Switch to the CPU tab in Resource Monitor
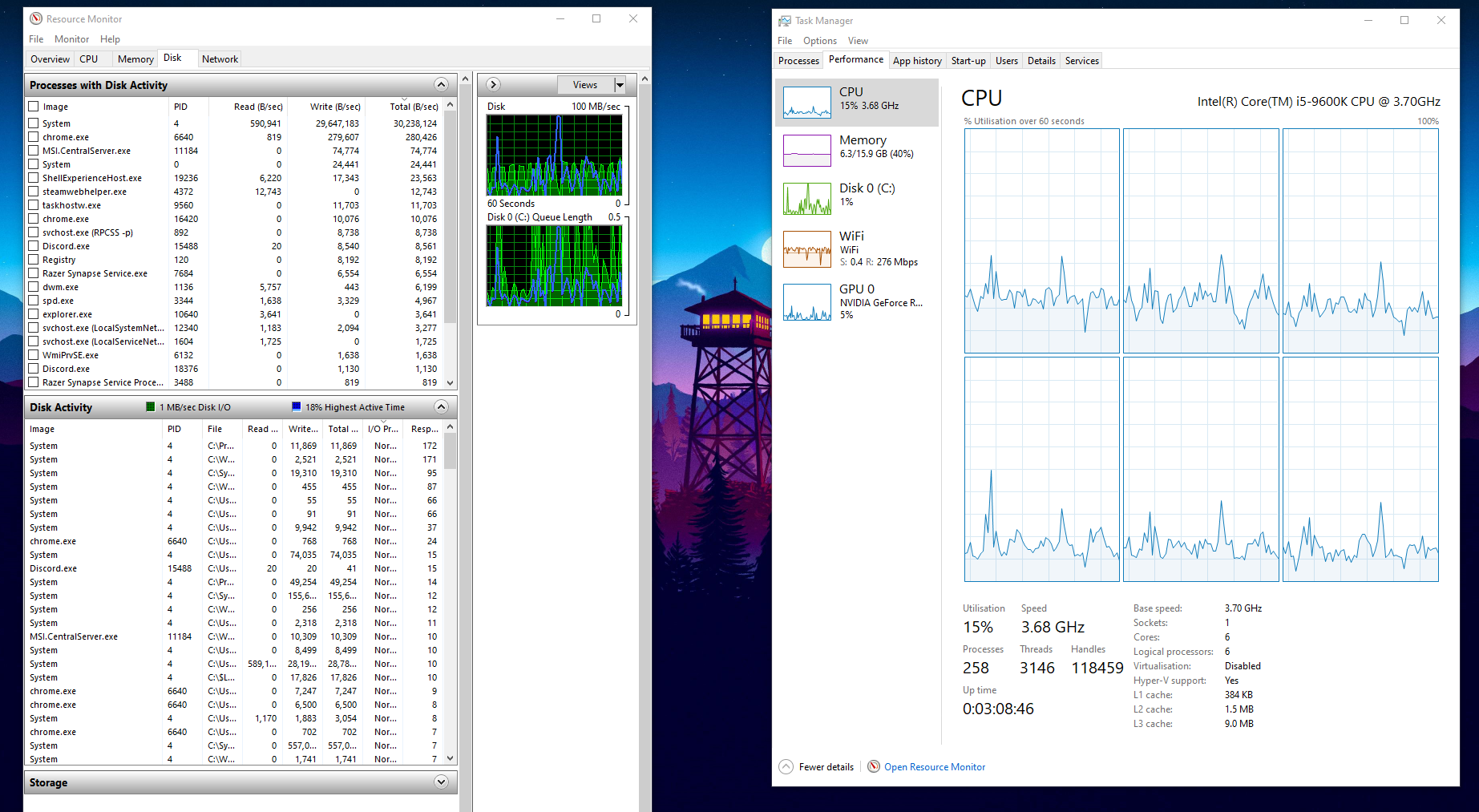 88,59
